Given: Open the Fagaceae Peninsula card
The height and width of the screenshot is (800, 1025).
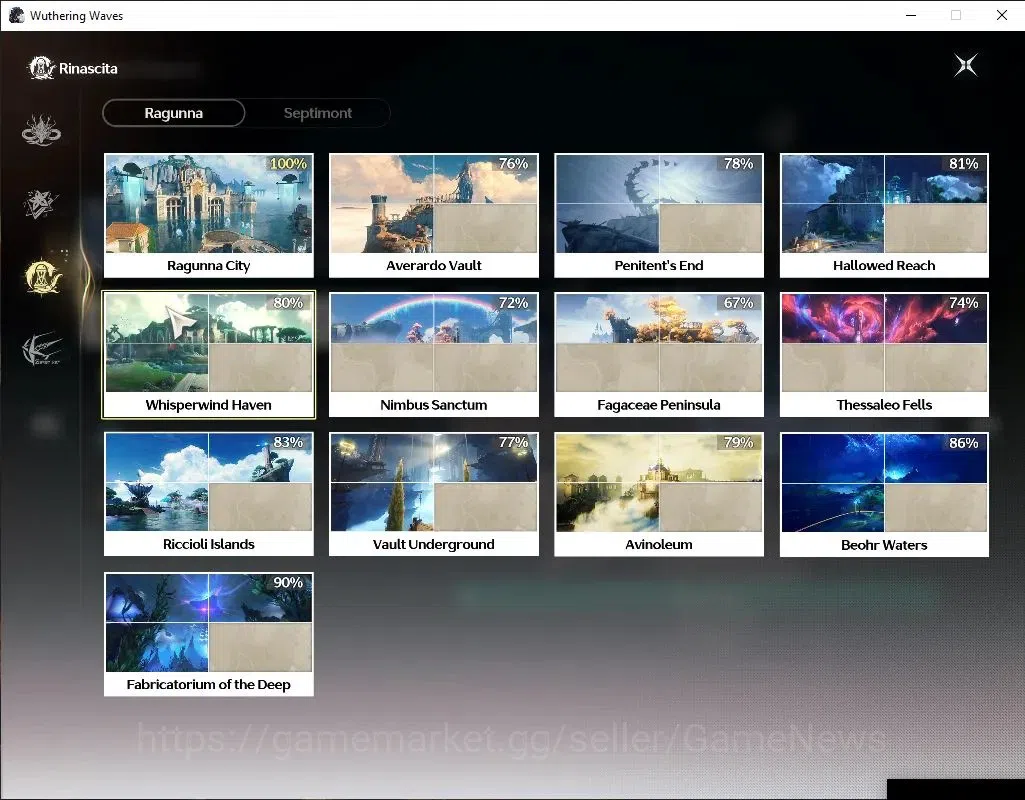Looking at the screenshot, I should point(659,355).
